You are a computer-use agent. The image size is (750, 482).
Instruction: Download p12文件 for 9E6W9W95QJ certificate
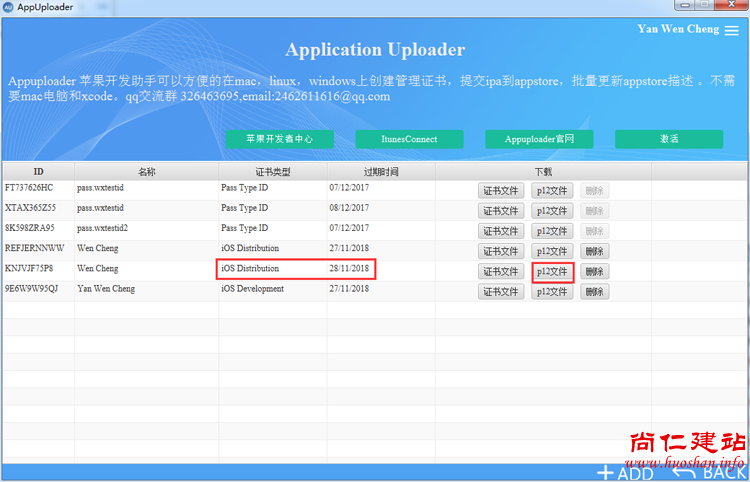pos(552,292)
